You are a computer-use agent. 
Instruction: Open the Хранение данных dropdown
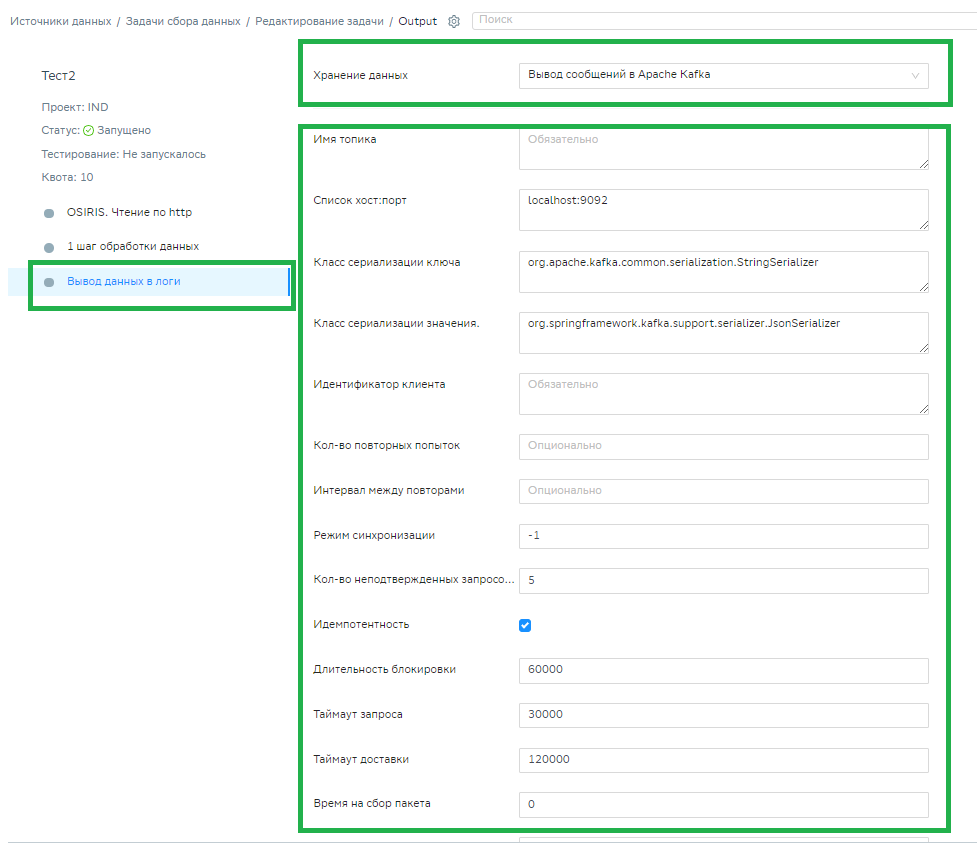point(723,75)
